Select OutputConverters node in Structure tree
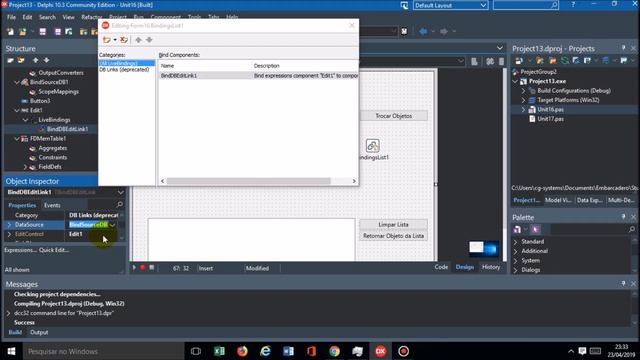 pyautogui.click(x=61, y=73)
